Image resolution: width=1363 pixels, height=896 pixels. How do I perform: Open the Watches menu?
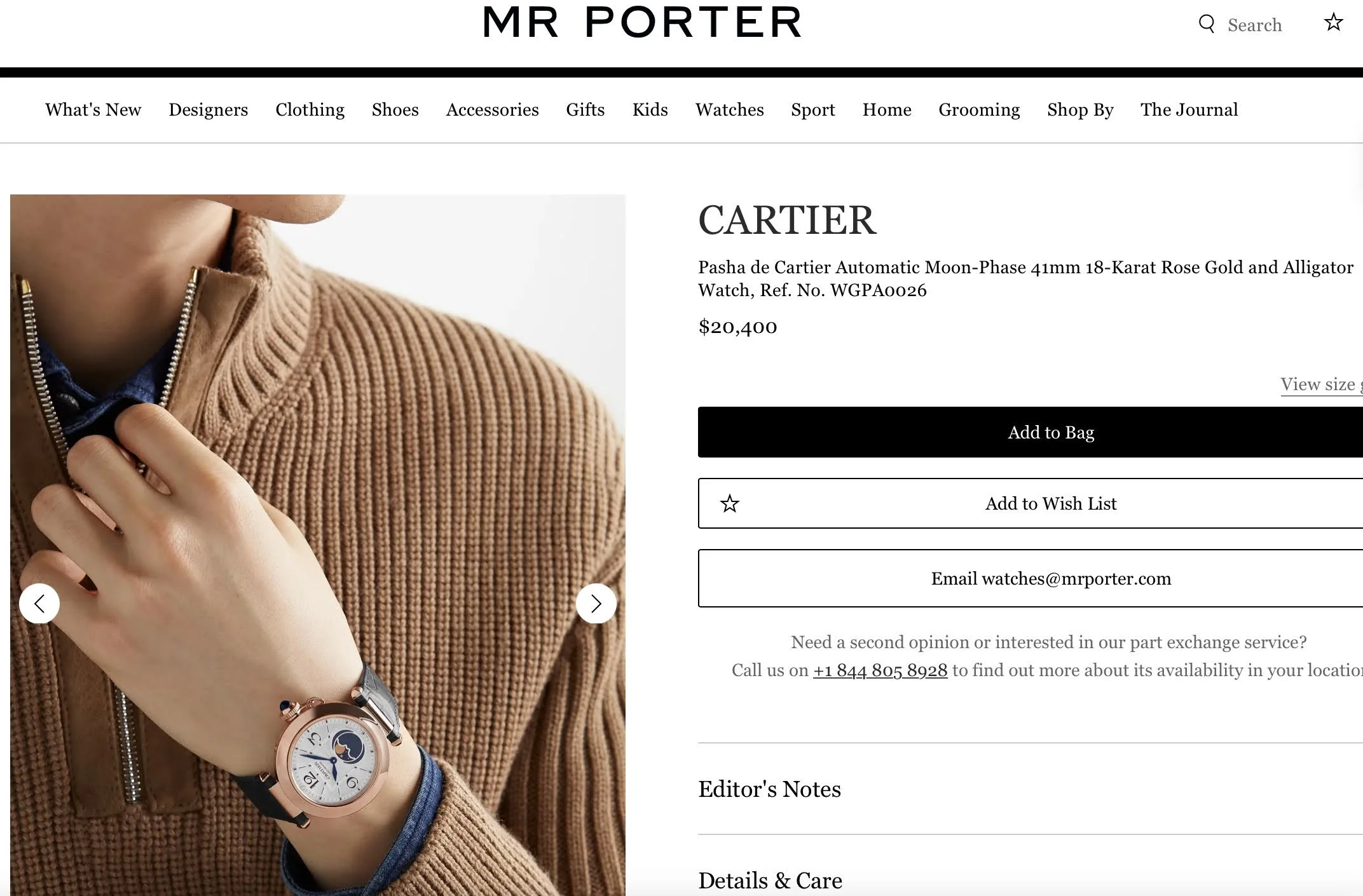729,109
